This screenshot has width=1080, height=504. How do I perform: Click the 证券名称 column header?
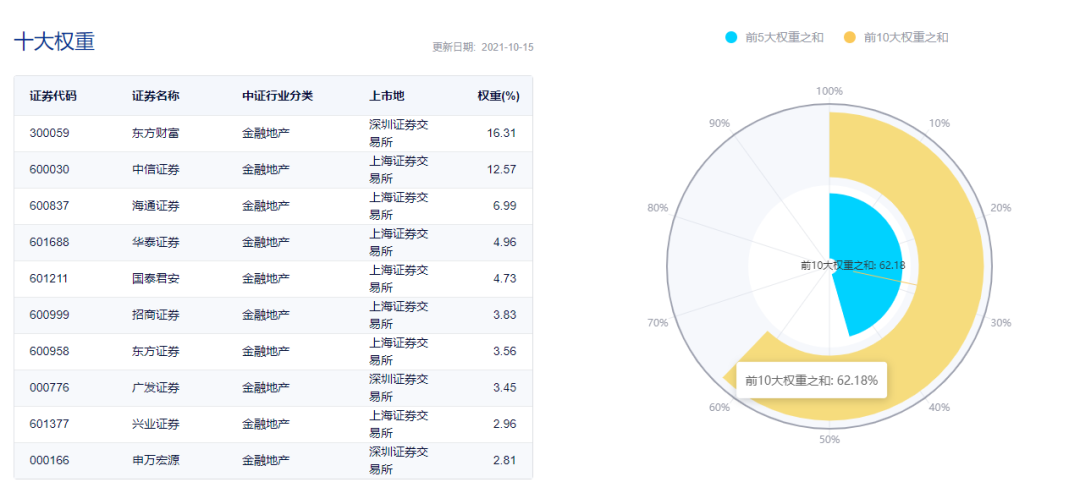[x=156, y=96]
